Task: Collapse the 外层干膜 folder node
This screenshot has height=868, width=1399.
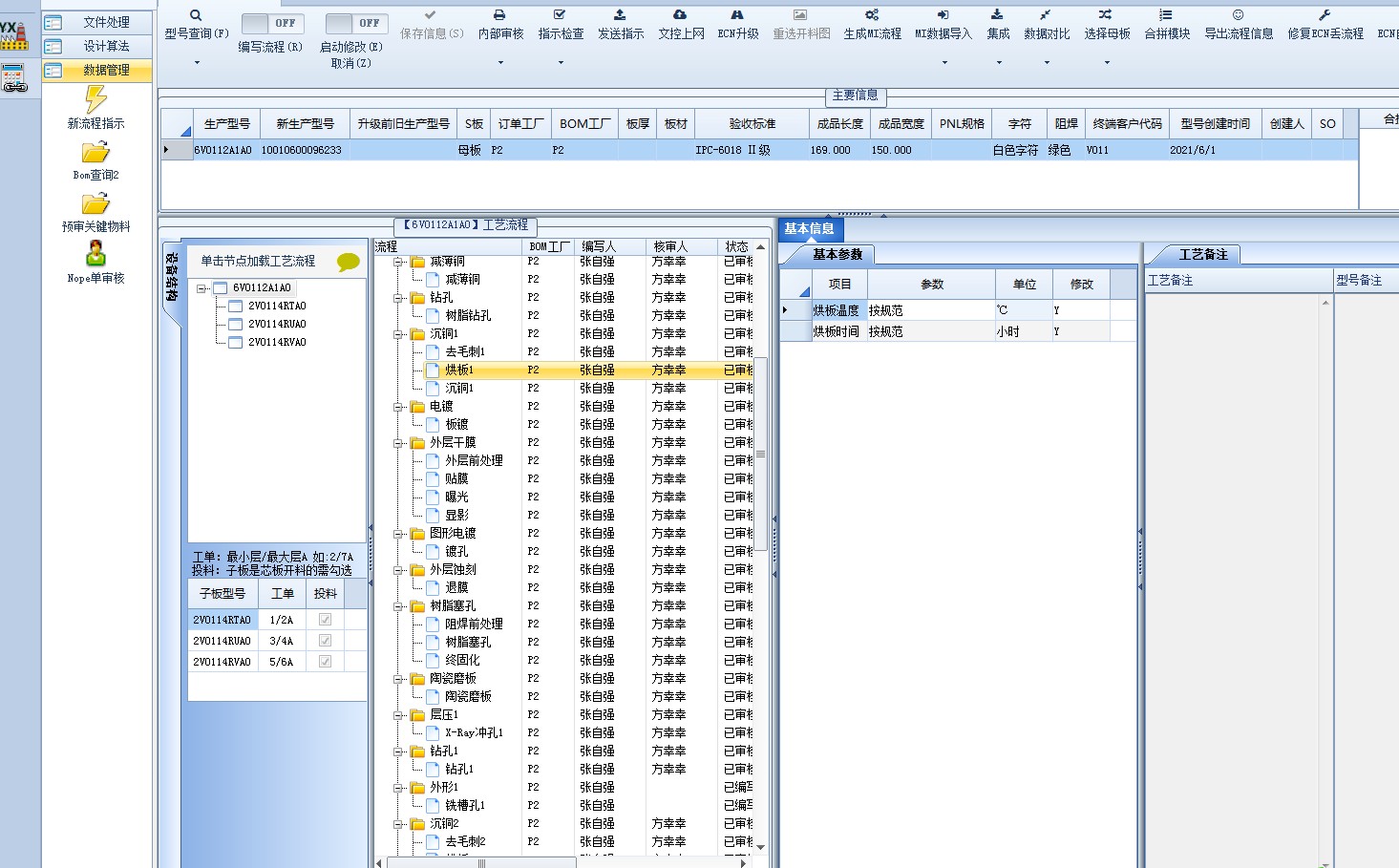Action: click(399, 443)
